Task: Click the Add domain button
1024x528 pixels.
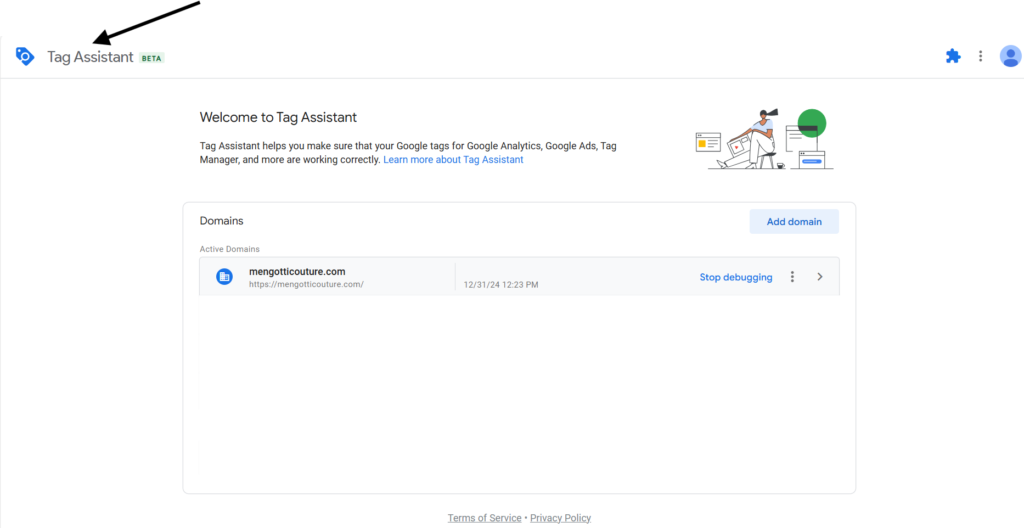Action: (794, 222)
